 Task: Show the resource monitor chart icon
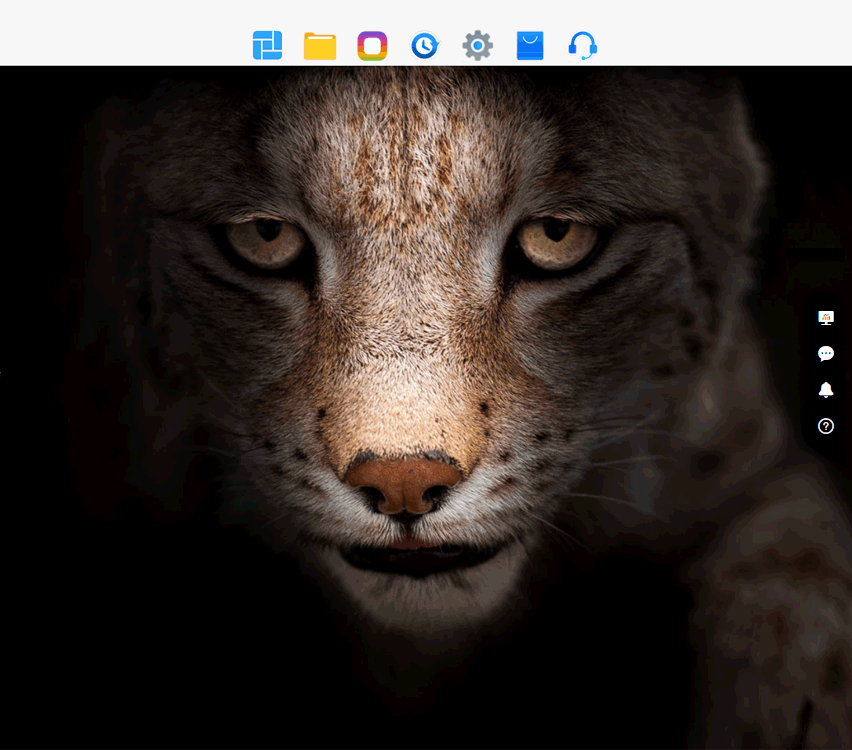tap(826, 318)
